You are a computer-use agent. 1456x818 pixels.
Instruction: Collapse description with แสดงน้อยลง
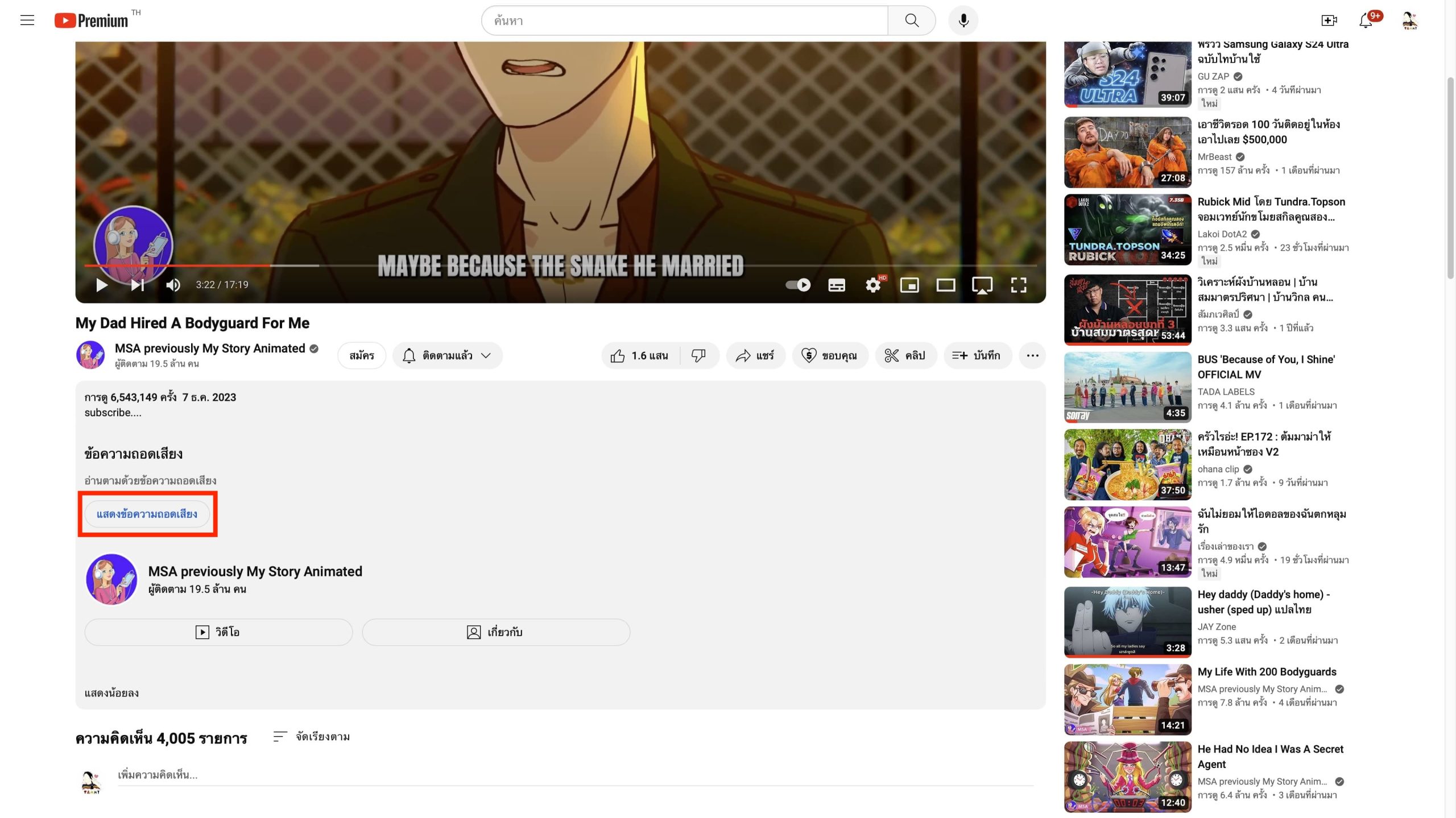coord(111,693)
